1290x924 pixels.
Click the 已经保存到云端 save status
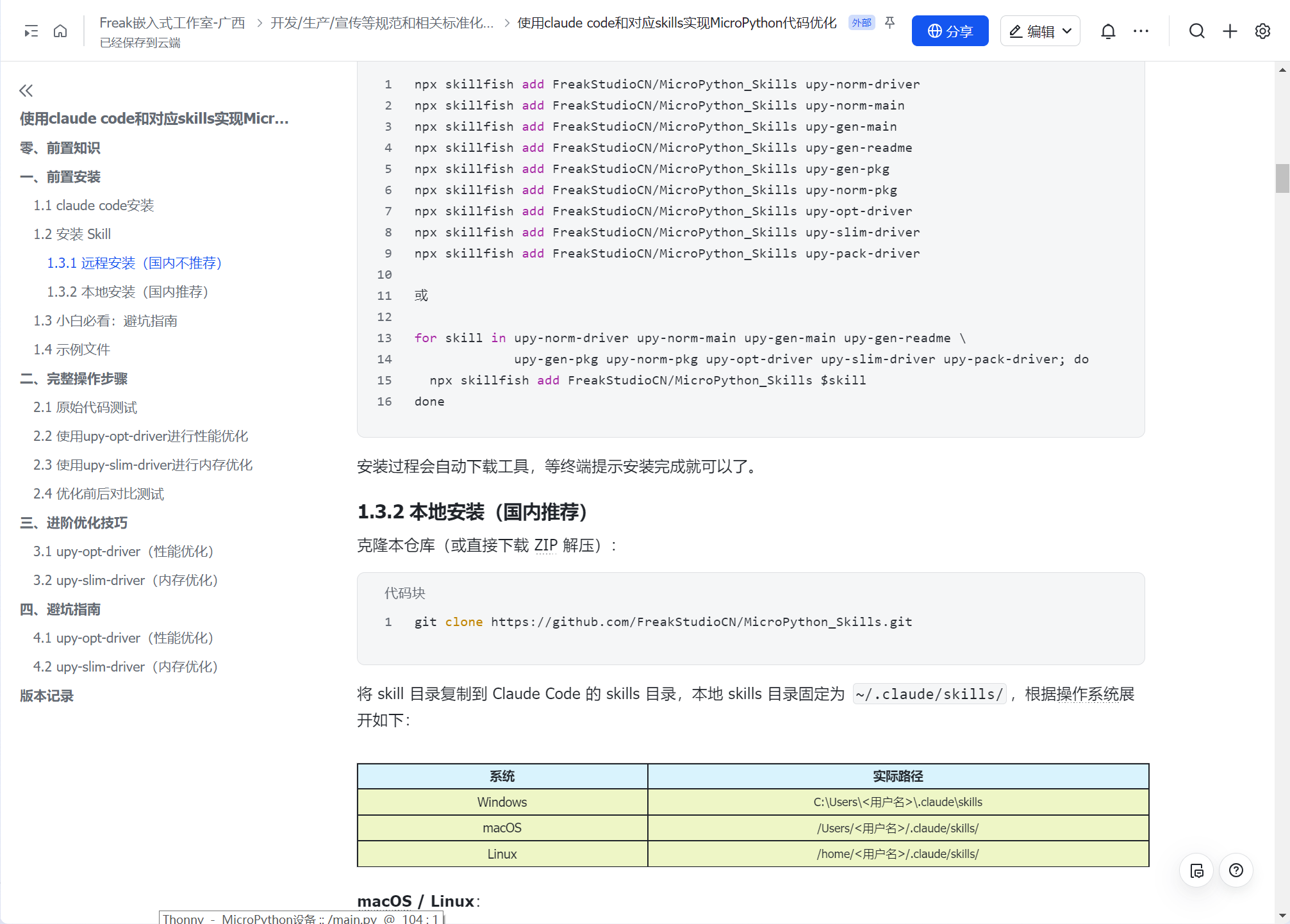pos(140,43)
